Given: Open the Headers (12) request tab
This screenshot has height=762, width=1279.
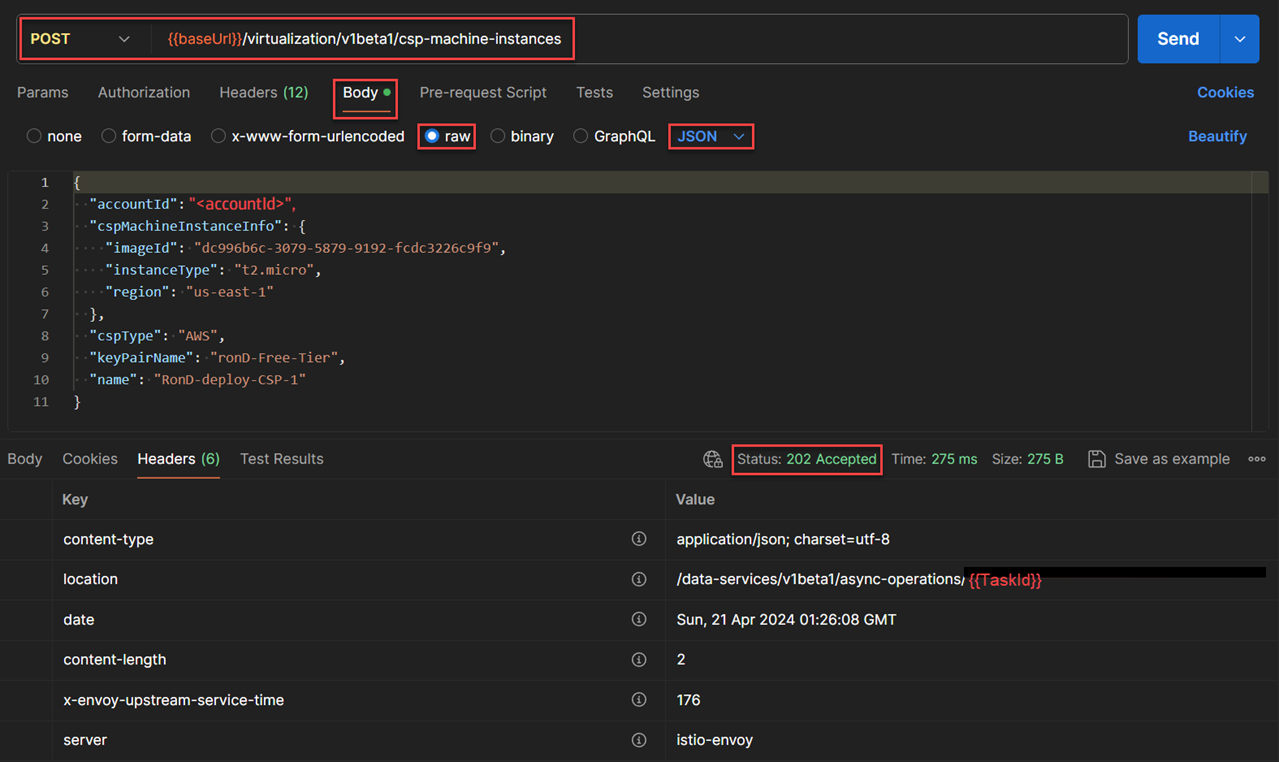Looking at the screenshot, I should point(264,92).
